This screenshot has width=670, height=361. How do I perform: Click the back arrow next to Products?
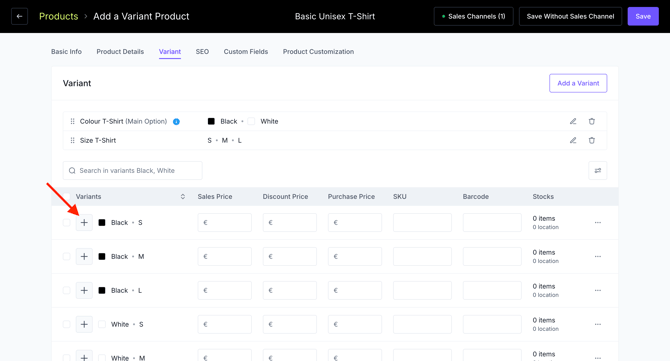[x=19, y=16]
